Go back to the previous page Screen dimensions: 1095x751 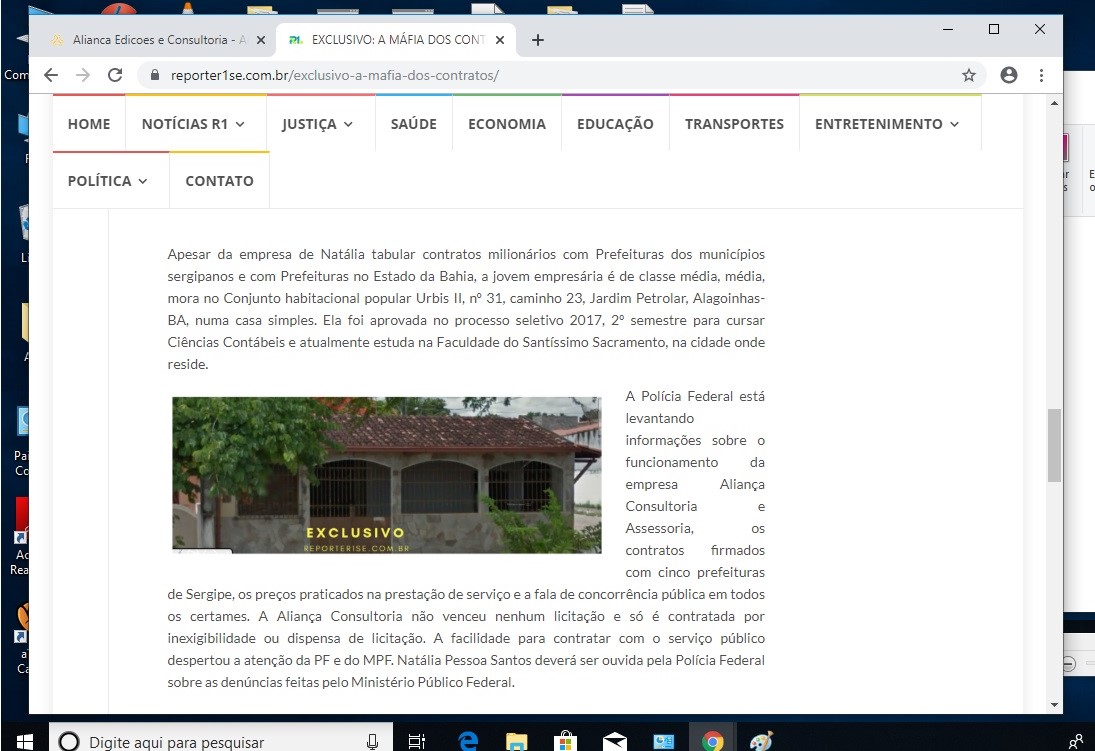[x=51, y=75]
